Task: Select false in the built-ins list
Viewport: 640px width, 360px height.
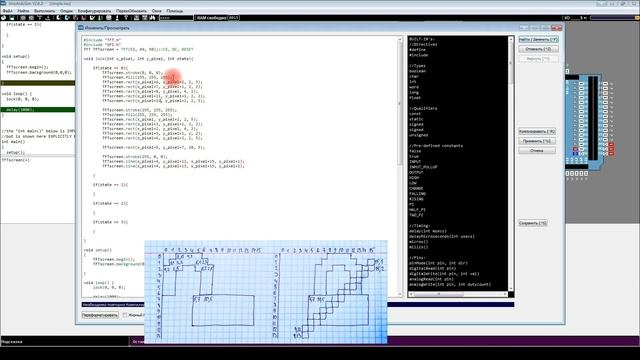Action: pyautogui.click(x=414, y=151)
